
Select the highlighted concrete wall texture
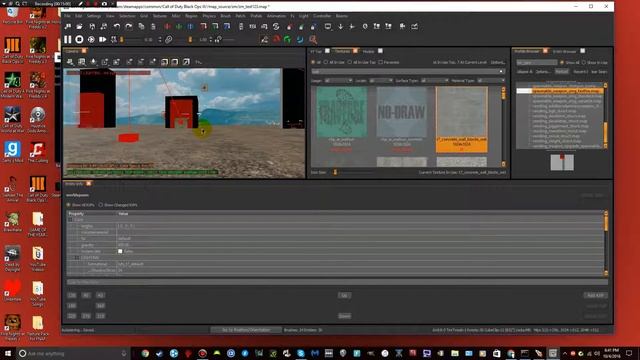click(x=462, y=119)
